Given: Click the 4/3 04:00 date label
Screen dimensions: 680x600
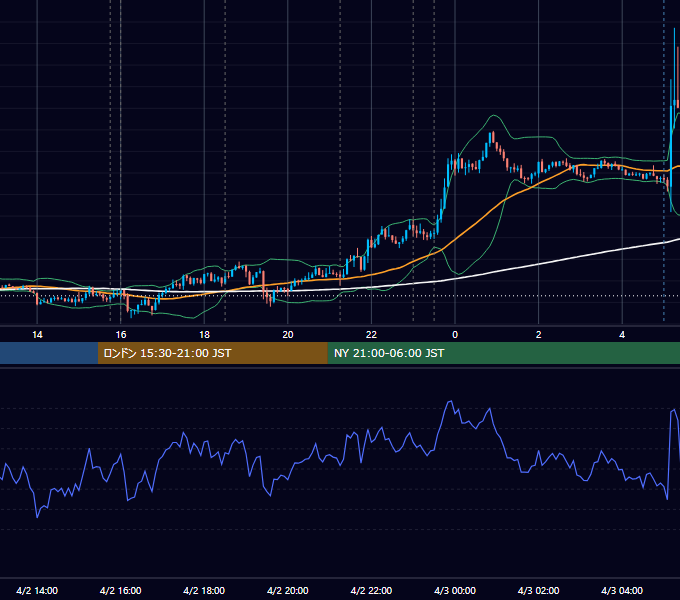Looking at the screenshot, I should point(622,590).
